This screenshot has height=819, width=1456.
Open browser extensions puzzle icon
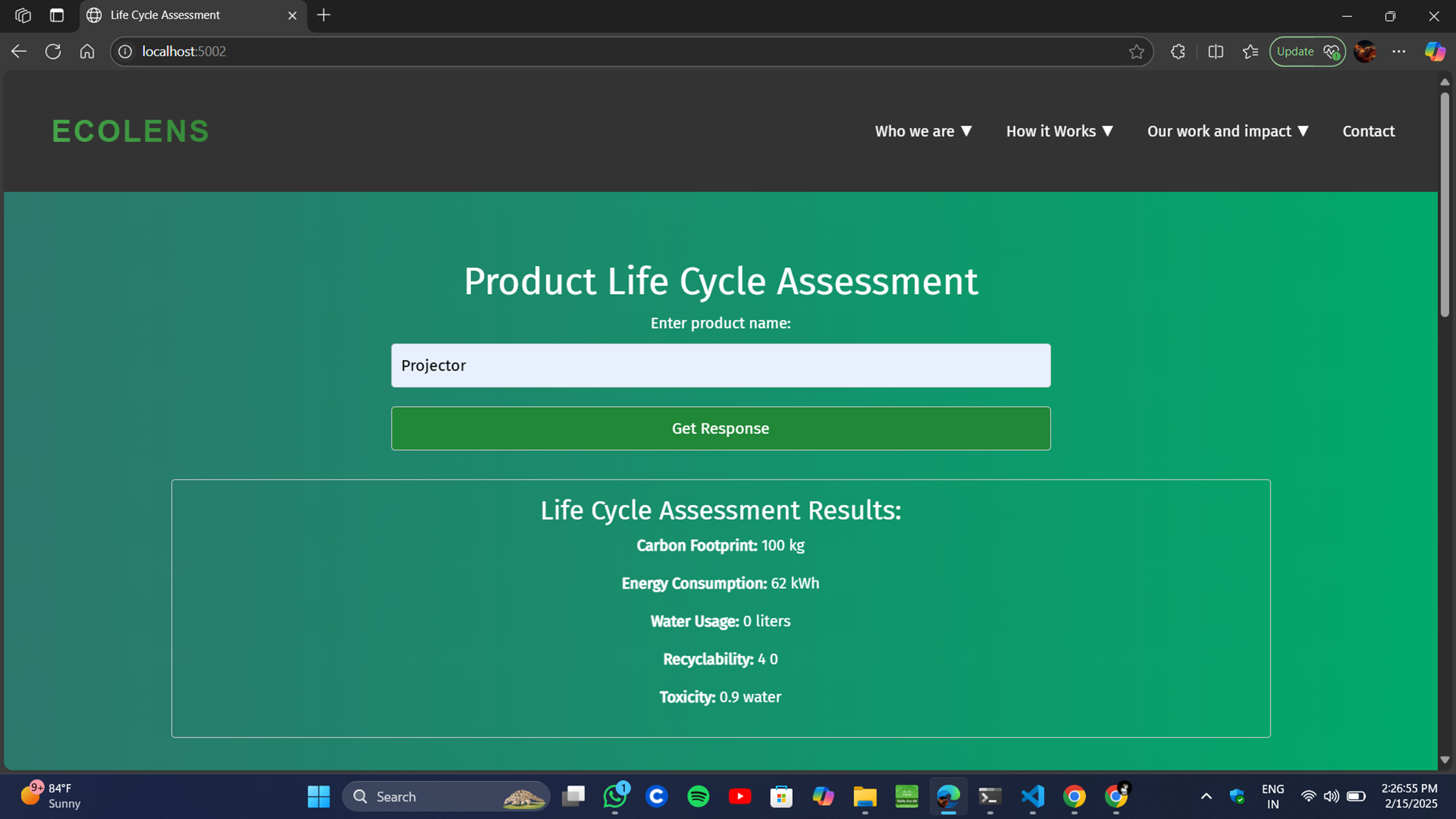click(x=1178, y=52)
